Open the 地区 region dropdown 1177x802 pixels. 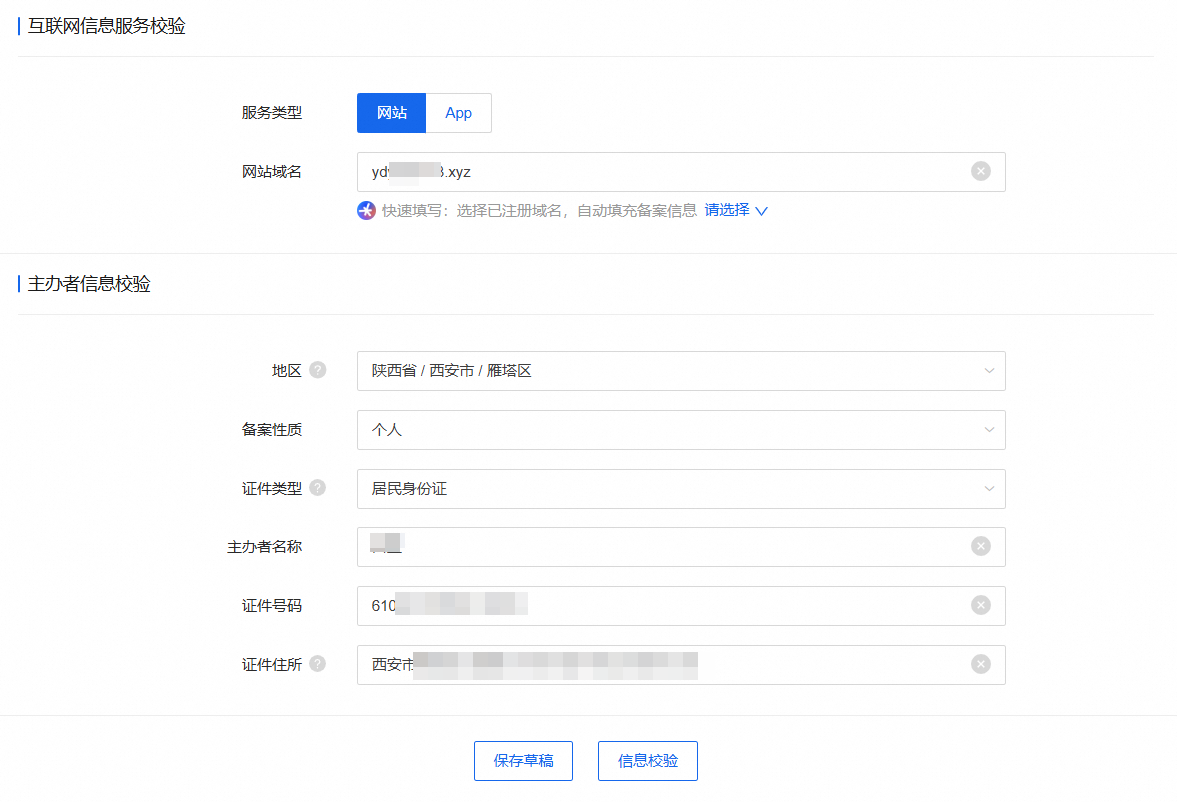681,371
